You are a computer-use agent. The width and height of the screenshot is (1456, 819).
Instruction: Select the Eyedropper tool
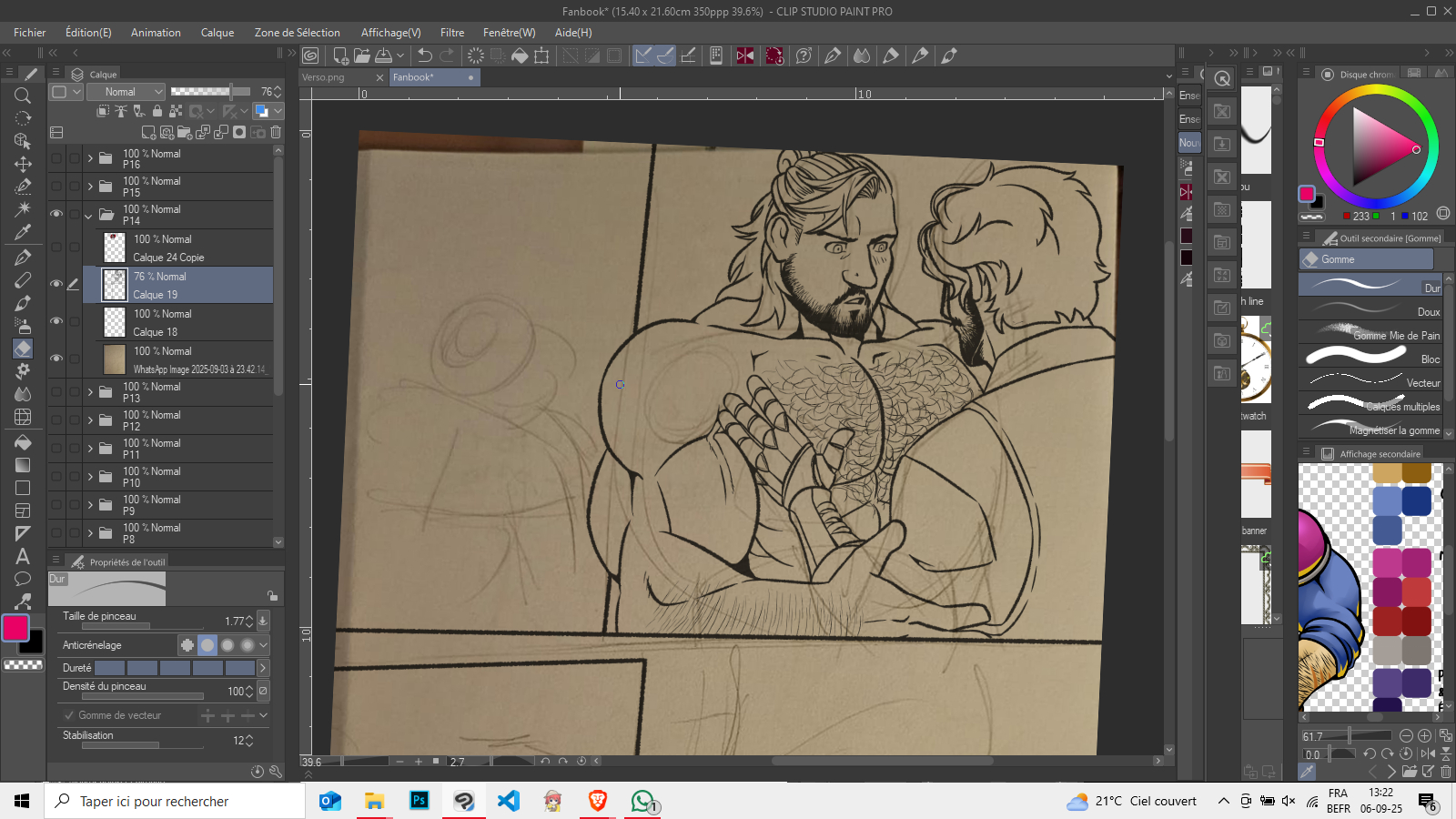point(23,232)
